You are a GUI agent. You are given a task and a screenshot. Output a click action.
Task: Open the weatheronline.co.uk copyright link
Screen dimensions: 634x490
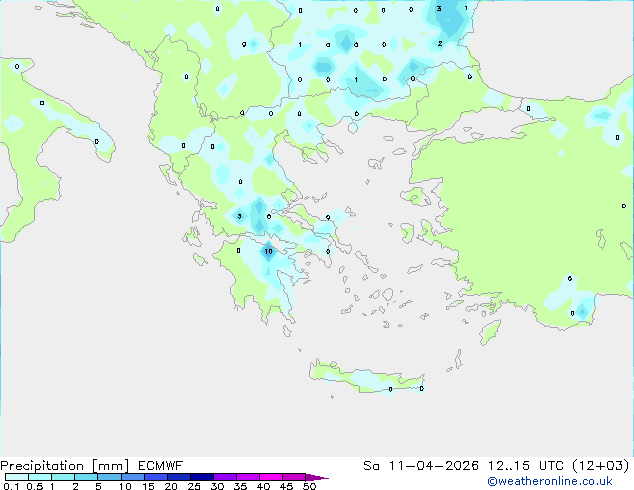pos(550,481)
